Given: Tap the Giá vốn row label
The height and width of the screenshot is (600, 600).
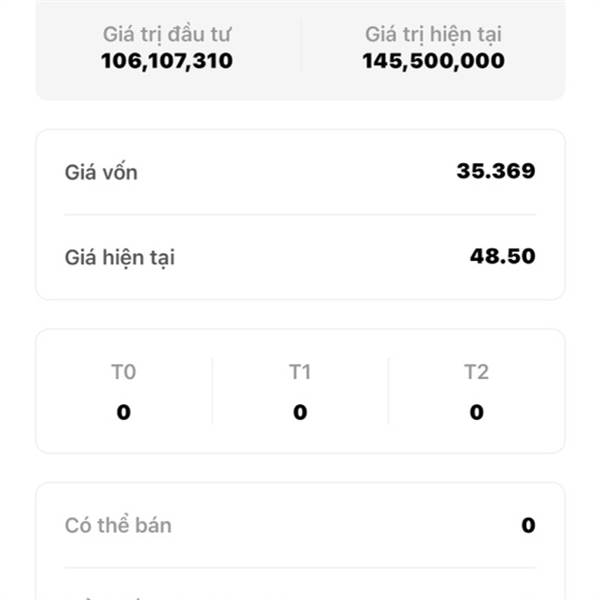Looking at the screenshot, I should (101, 172).
